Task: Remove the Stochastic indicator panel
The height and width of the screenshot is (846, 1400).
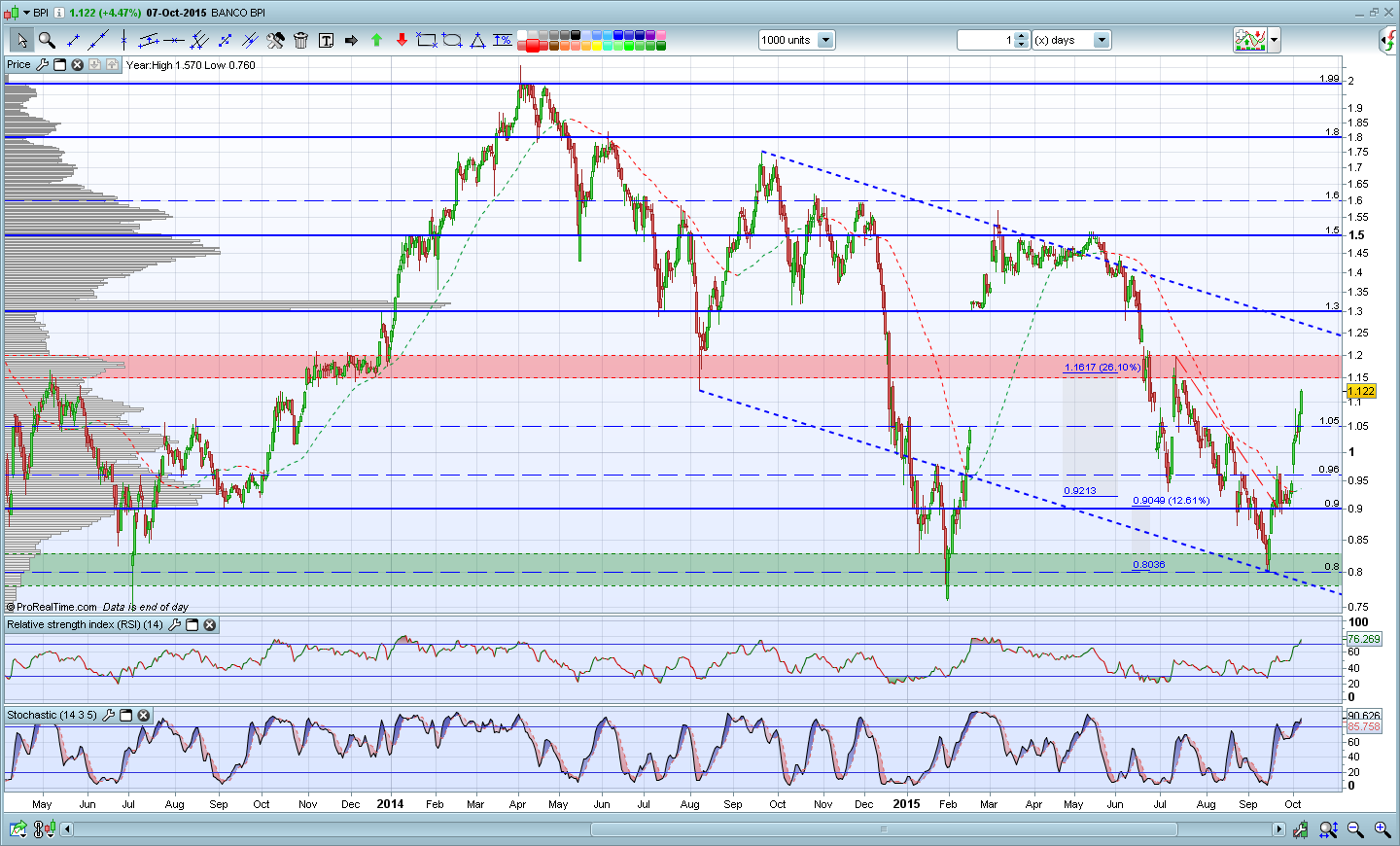Action: [144, 715]
